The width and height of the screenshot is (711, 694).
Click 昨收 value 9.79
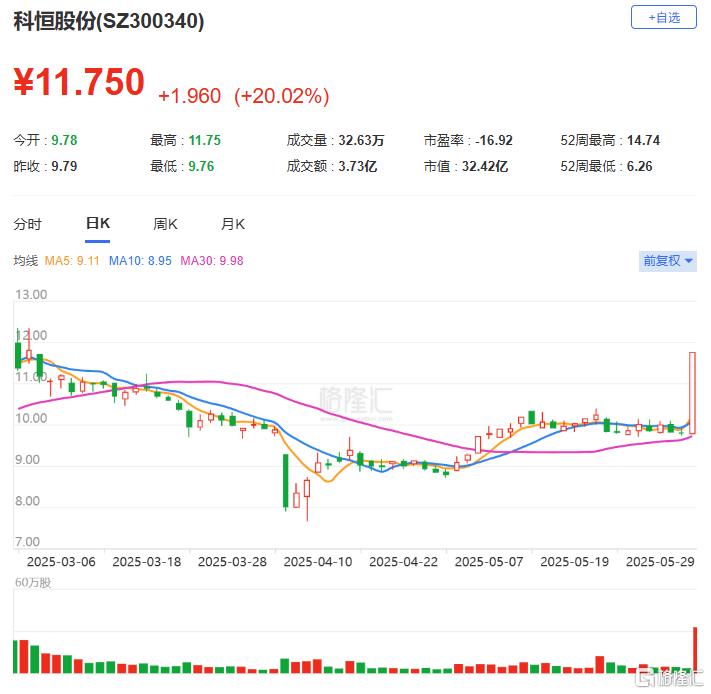(x=64, y=166)
